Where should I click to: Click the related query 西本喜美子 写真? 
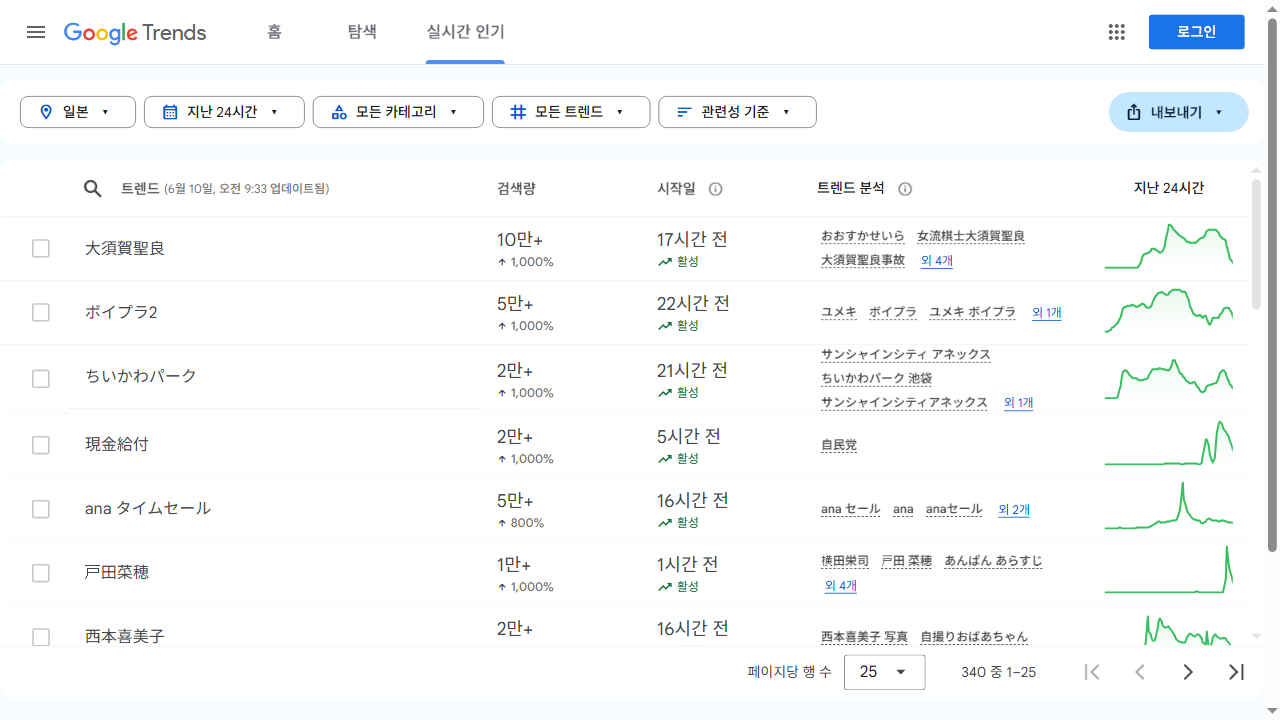(865, 637)
